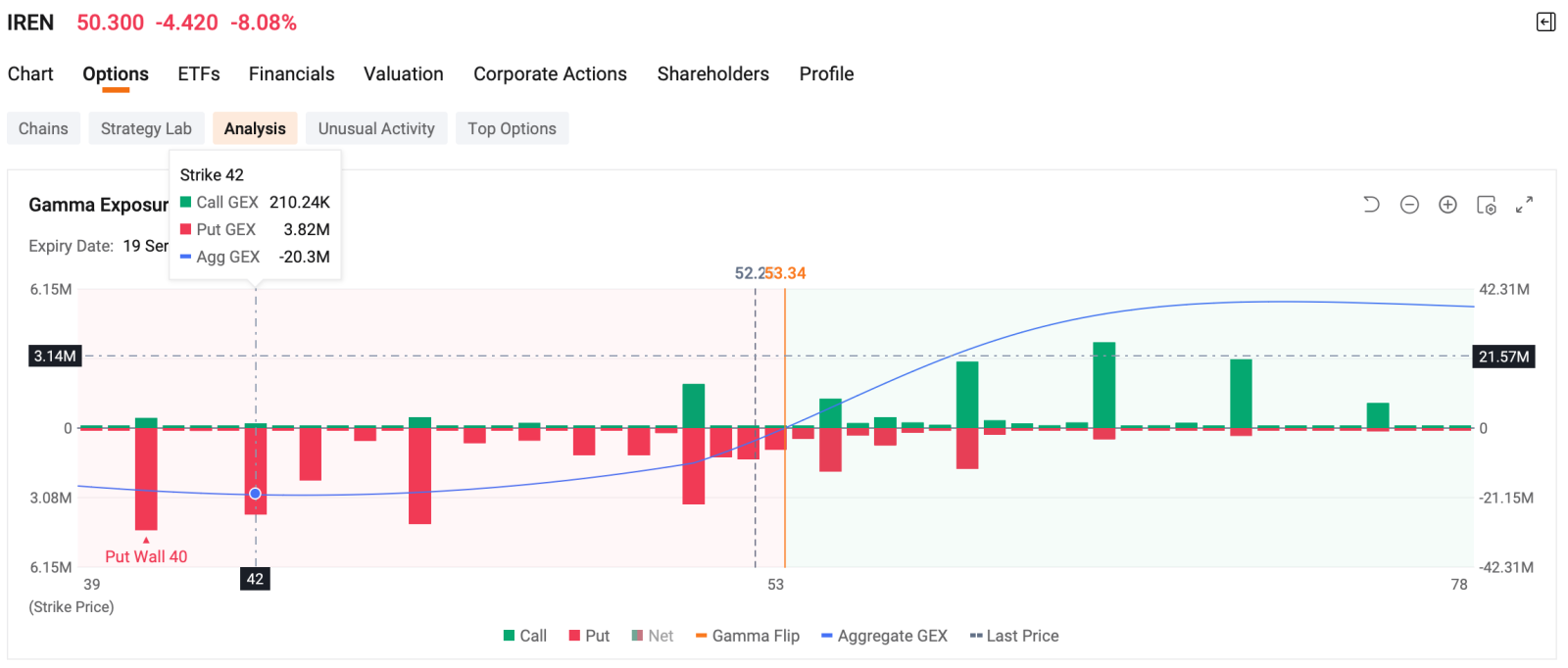Open chart settings icon
The image size is (1568, 668).
coord(1486,205)
